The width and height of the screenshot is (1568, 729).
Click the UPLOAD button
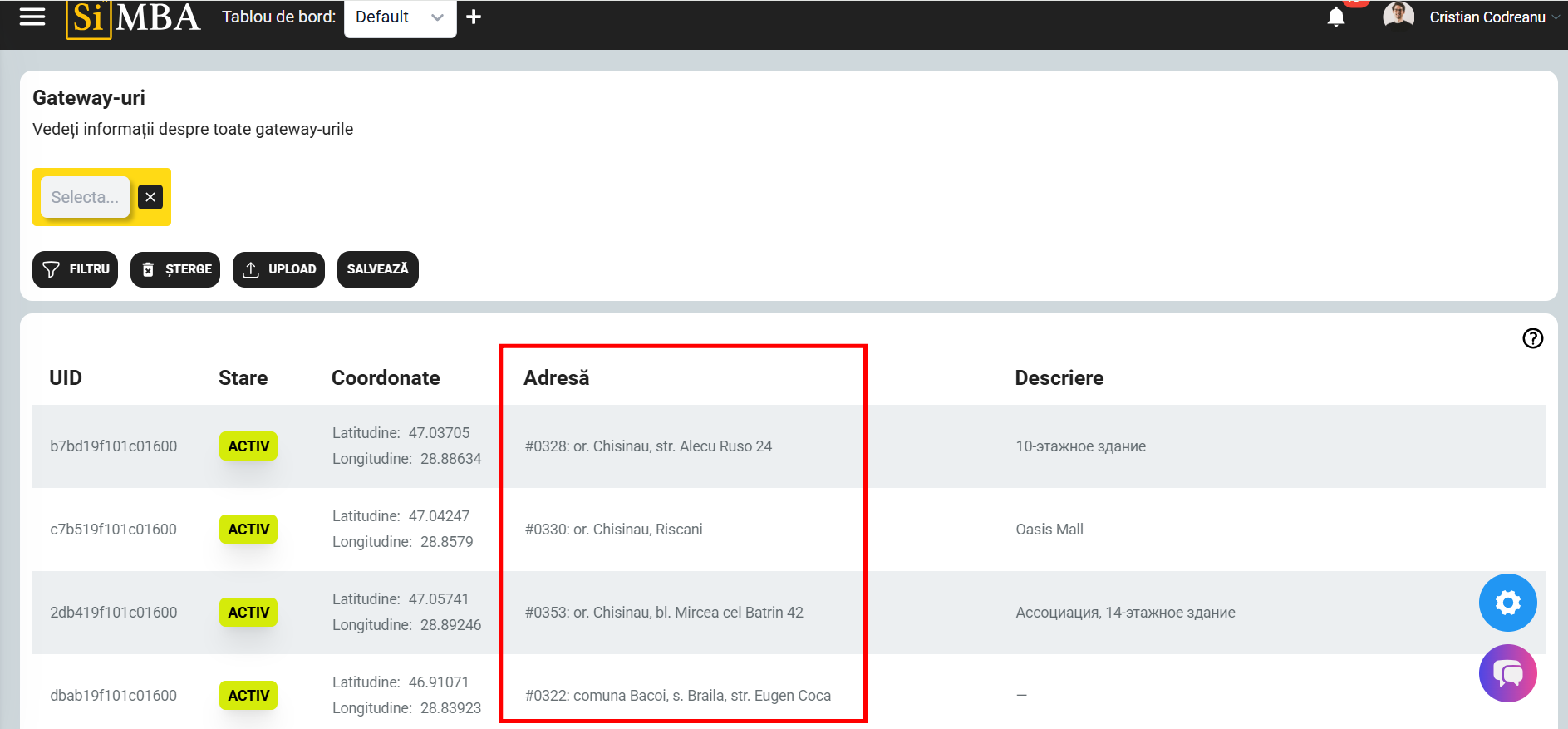coord(278,269)
